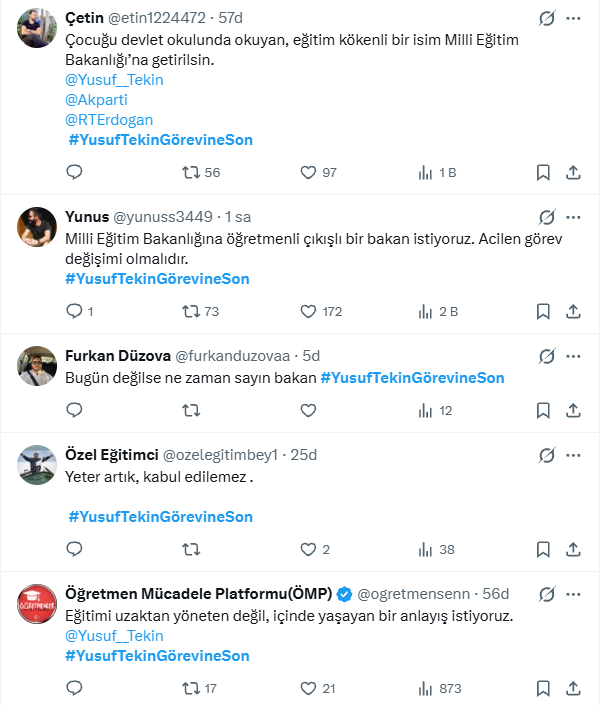The height and width of the screenshot is (705, 602).
Task: Open Yunus's profile picture
Action: (x=37, y=227)
